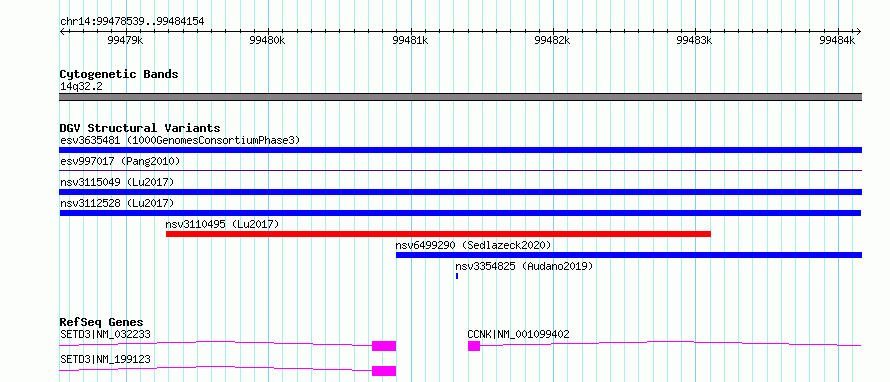
Task: Open the DGV Structural Variants track title
Action: (140, 128)
